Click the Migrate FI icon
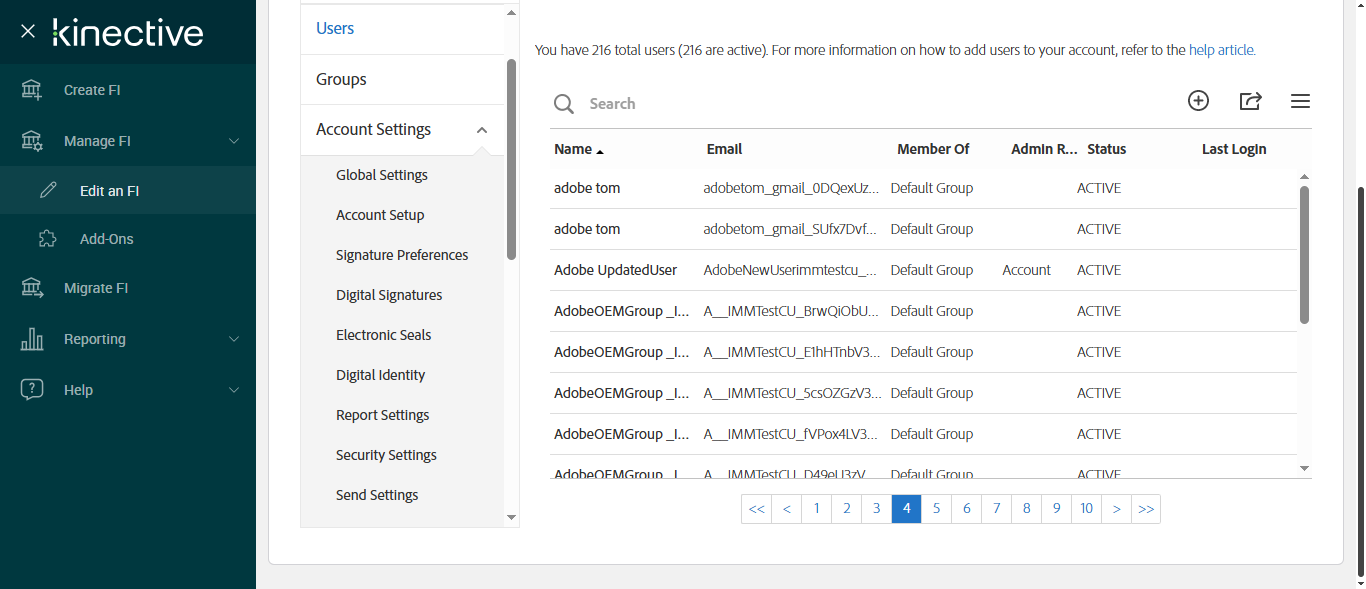Screen dimensions: 1366x589 (x=32, y=288)
